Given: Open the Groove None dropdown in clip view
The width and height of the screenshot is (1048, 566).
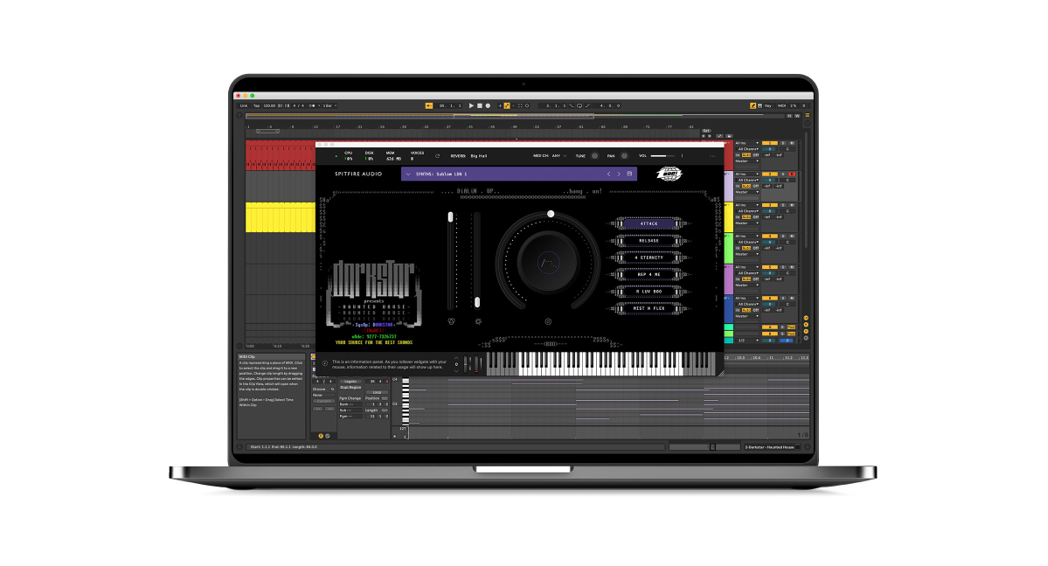Looking at the screenshot, I should pyautogui.click(x=323, y=395).
